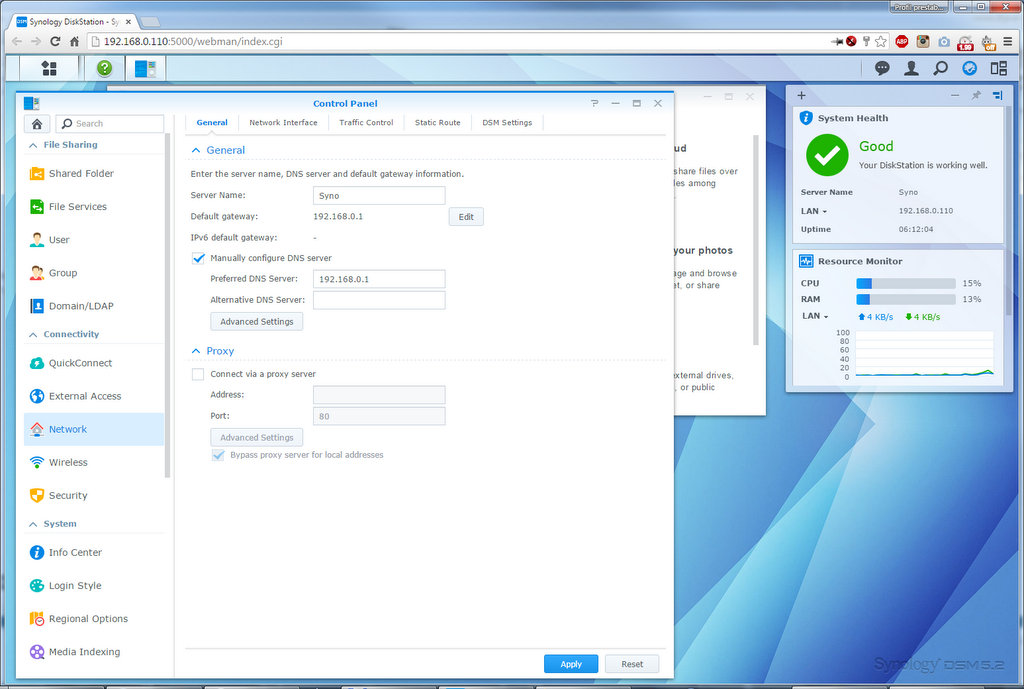Image resolution: width=1024 pixels, height=689 pixels.
Task: Click the Alternative DNS Server field
Action: click(379, 300)
